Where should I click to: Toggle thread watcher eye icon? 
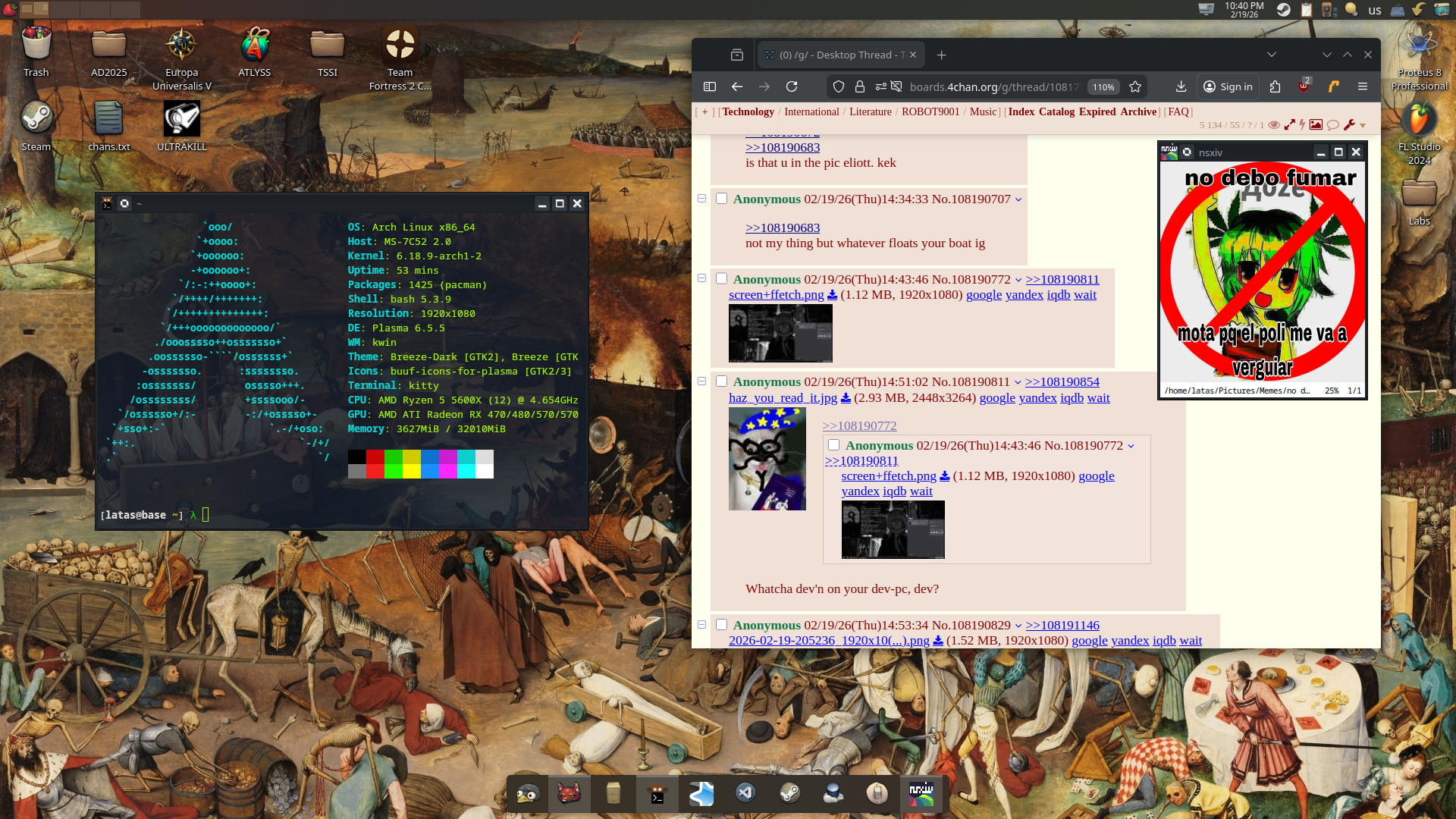(x=1274, y=125)
